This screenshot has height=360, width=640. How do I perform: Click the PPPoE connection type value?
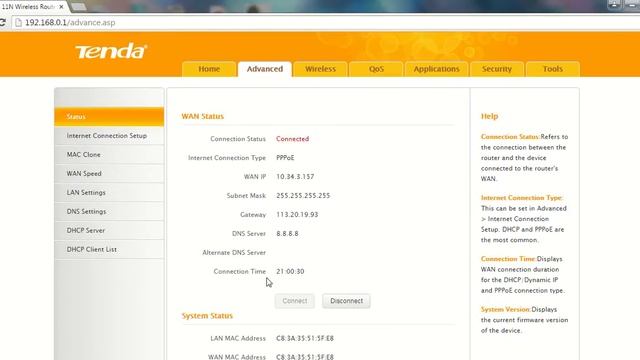click(285, 158)
